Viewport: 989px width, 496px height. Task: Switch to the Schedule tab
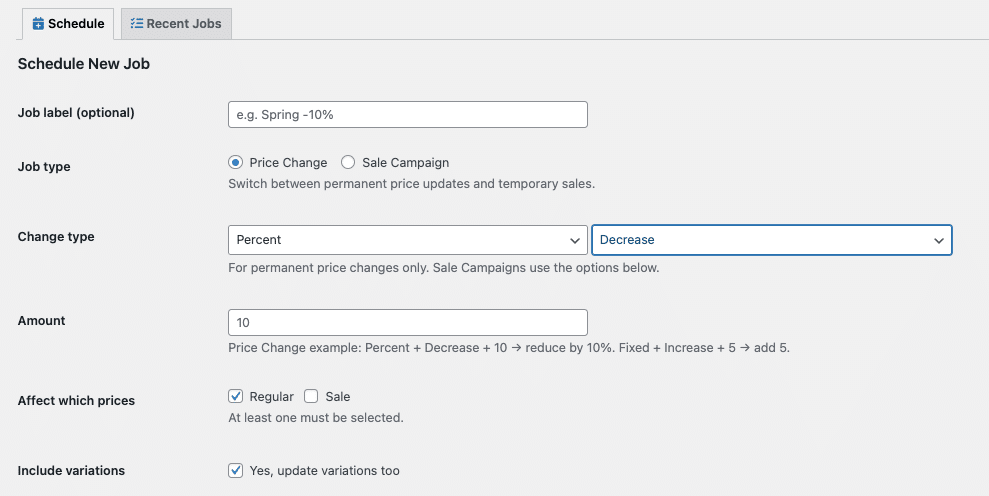click(68, 23)
